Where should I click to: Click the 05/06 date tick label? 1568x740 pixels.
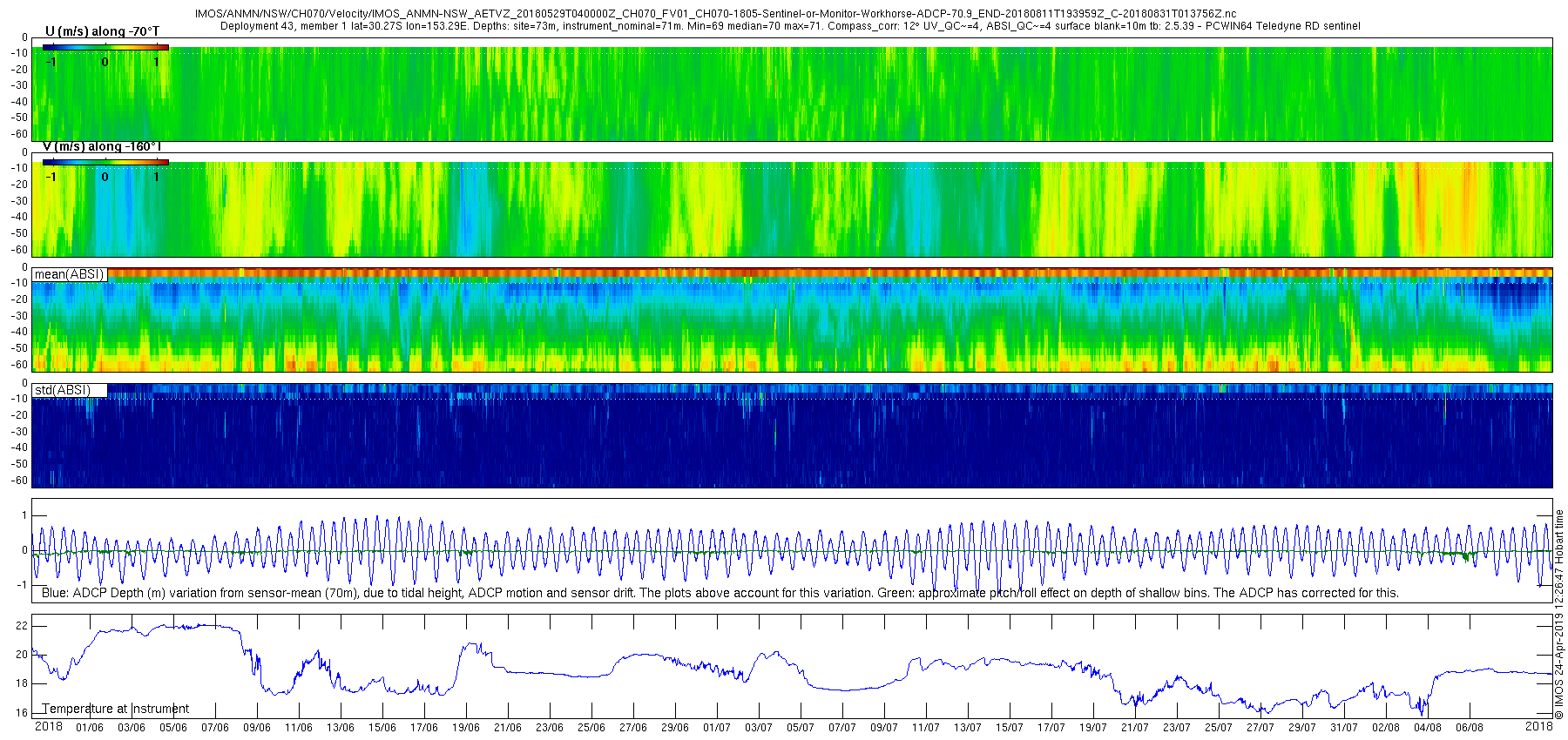(x=173, y=728)
